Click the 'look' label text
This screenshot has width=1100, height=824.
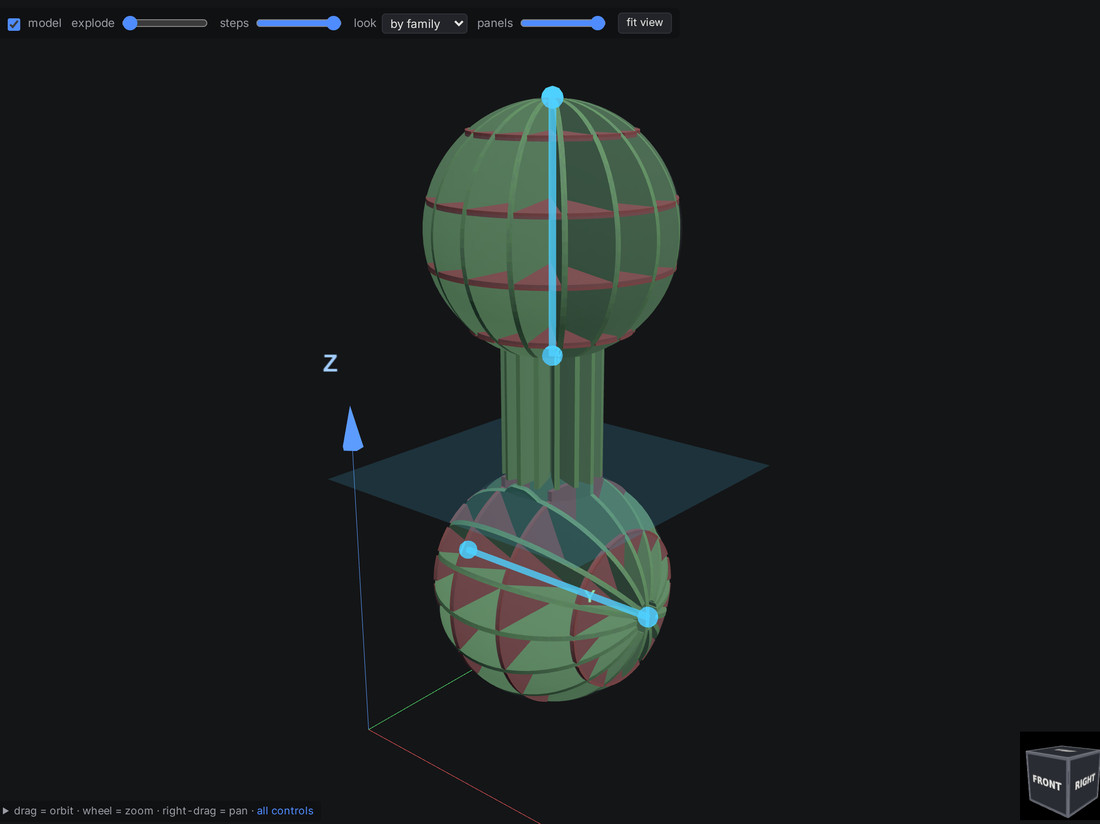pos(365,23)
